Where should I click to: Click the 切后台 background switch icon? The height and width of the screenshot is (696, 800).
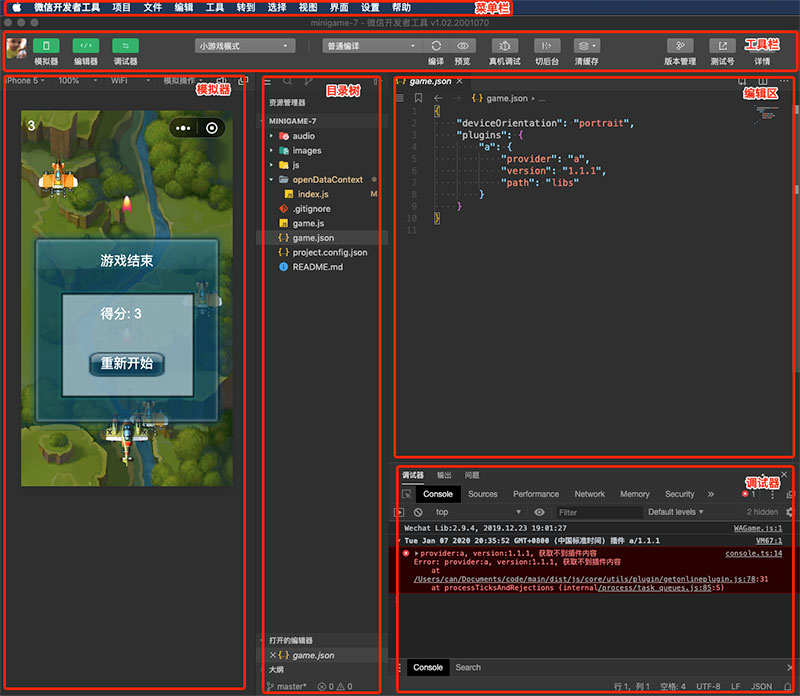point(546,46)
